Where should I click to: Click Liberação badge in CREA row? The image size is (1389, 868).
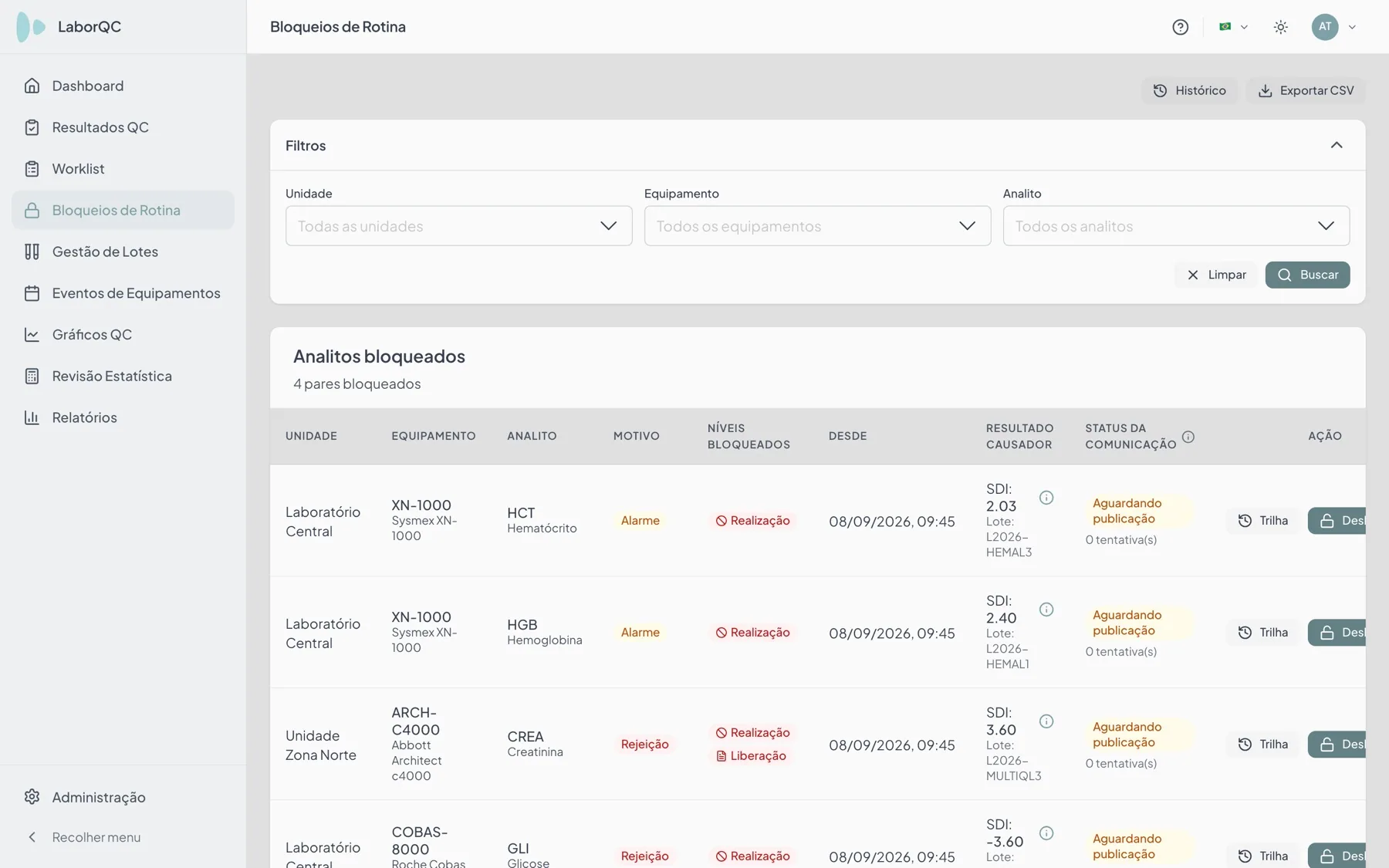tap(751, 756)
